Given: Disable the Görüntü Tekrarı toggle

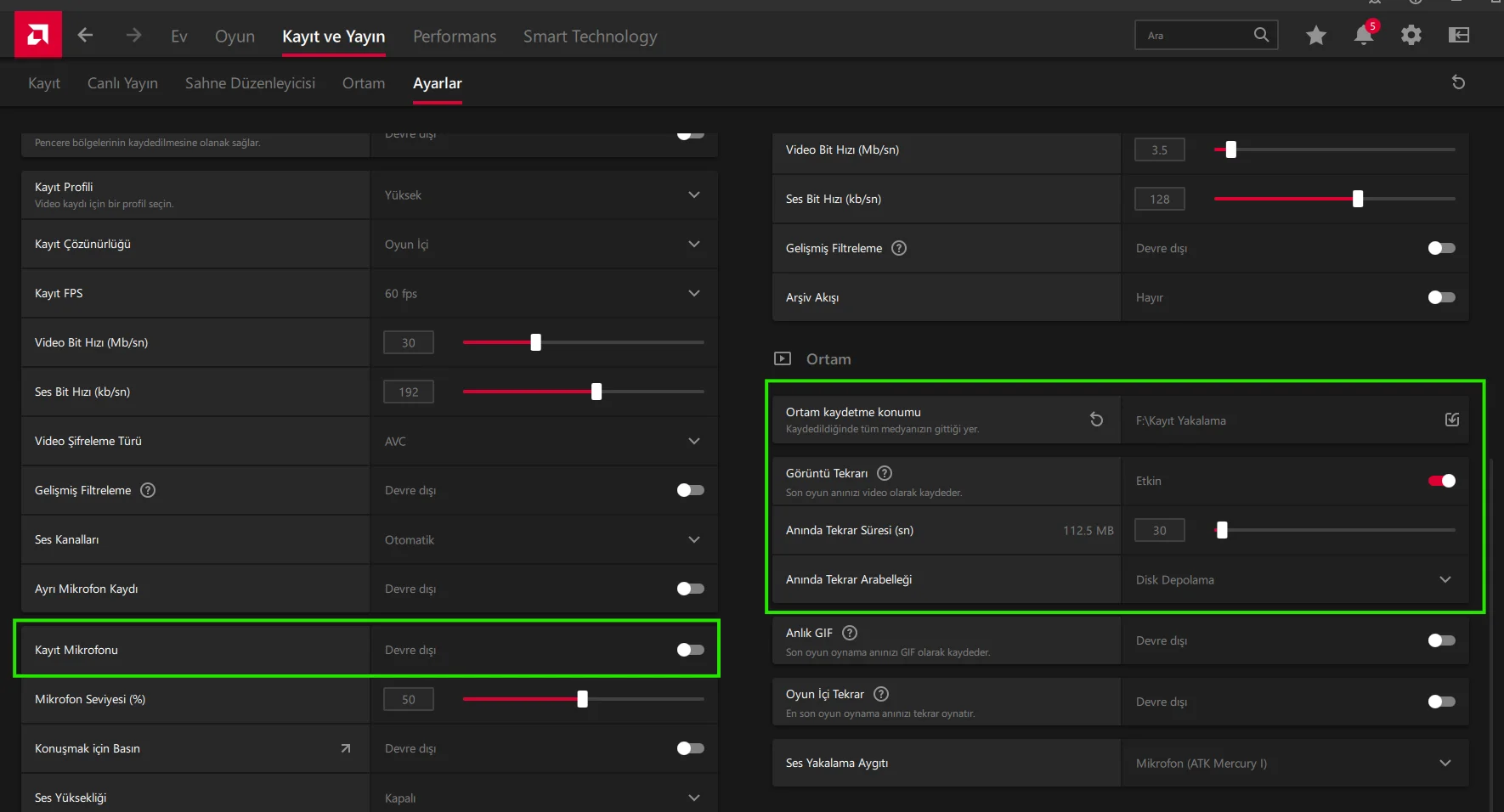Looking at the screenshot, I should click(x=1441, y=481).
